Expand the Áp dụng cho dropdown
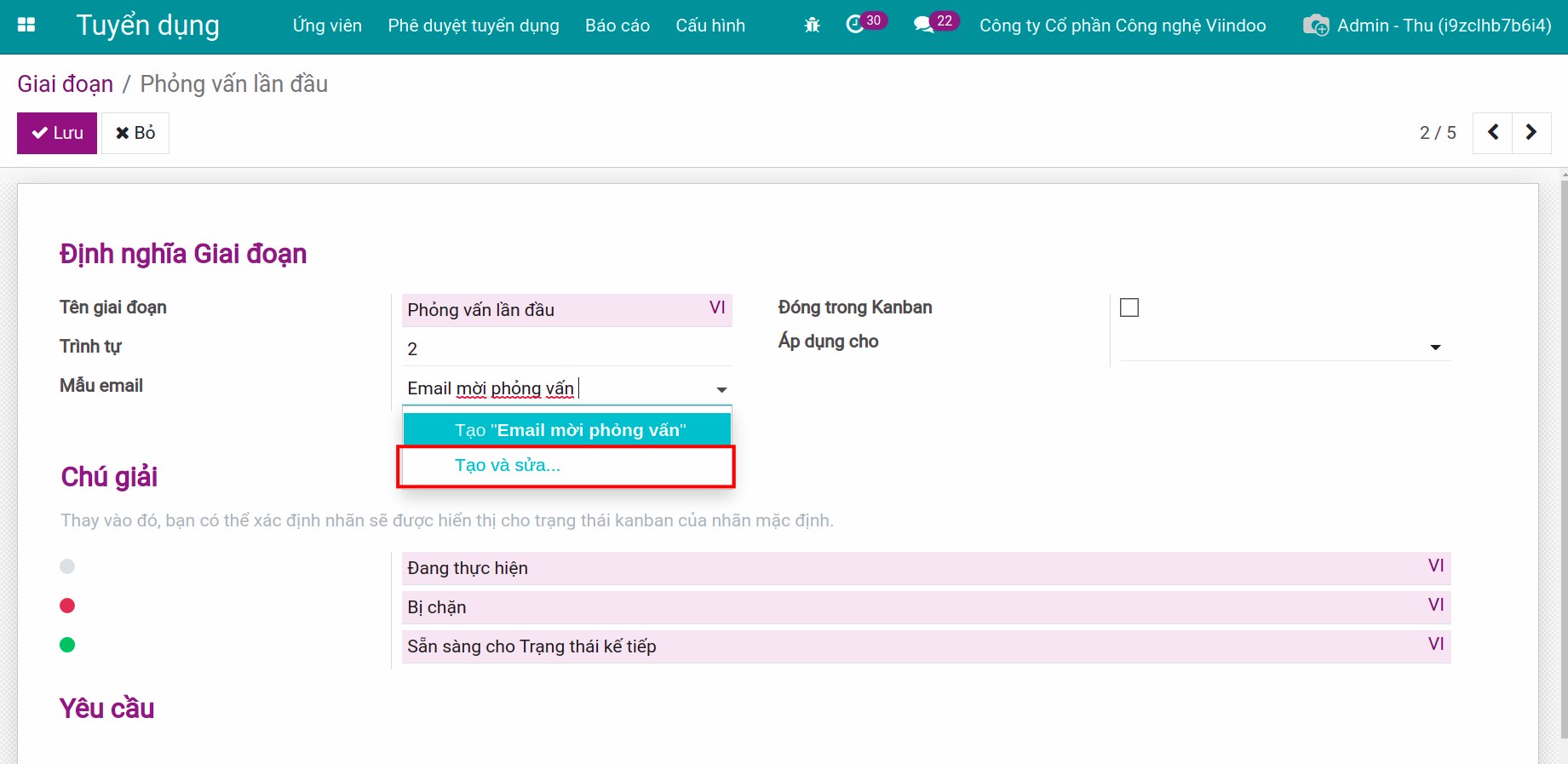 [1435, 348]
